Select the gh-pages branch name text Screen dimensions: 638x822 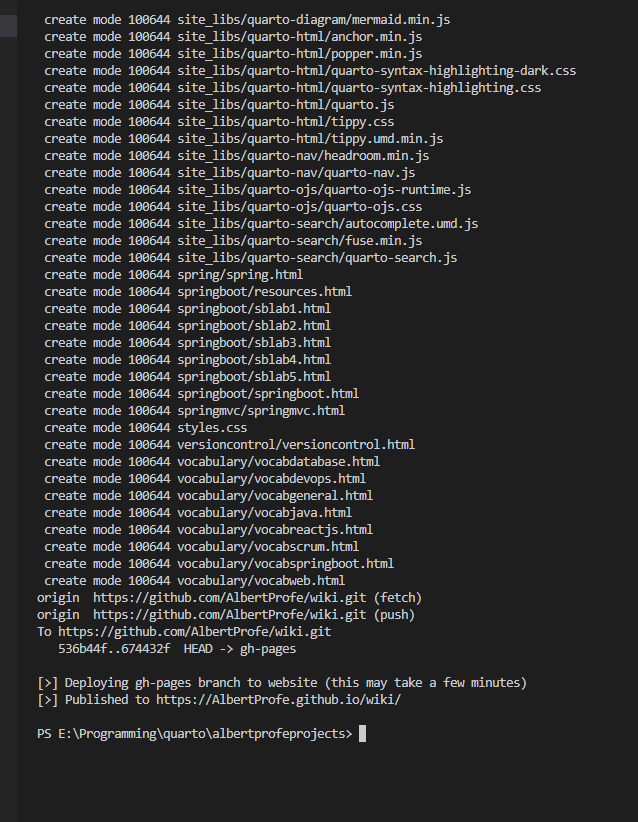point(268,649)
